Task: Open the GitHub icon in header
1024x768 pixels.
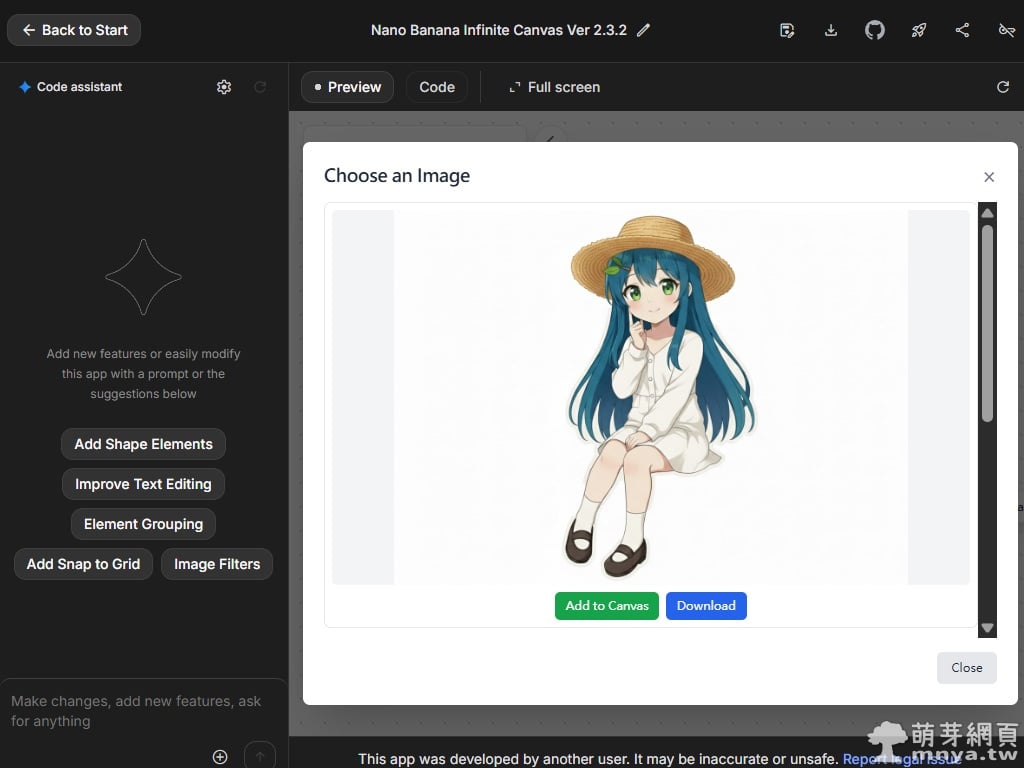Action: coord(875,30)
